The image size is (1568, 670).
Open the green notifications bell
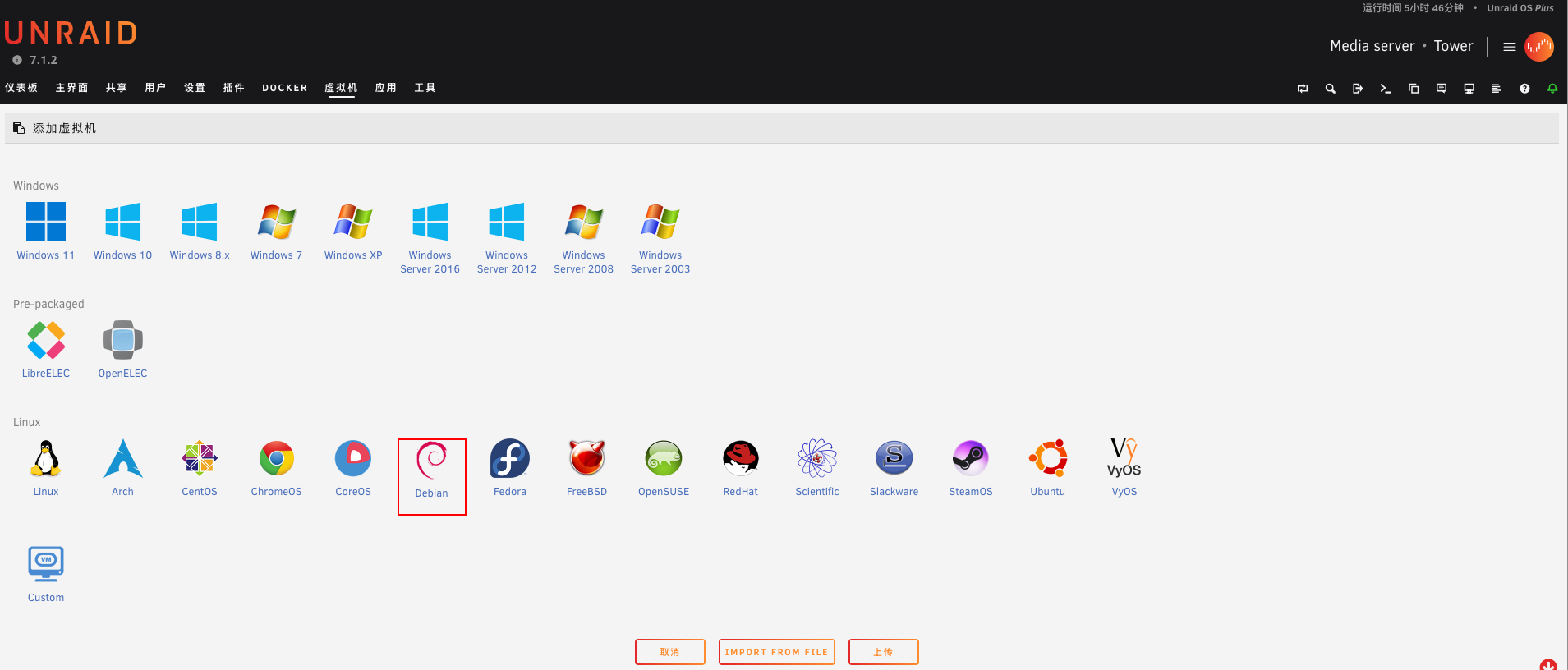click(1552, 89)
